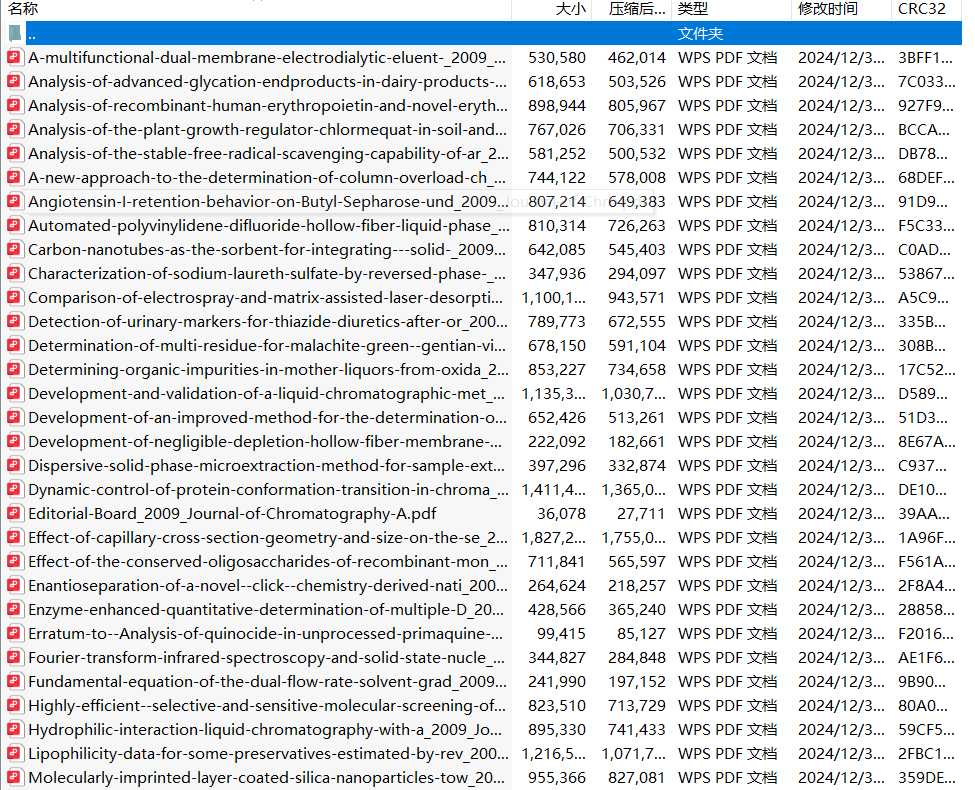
Task: Click the 修改时间 column header
Action: [827, 9]
